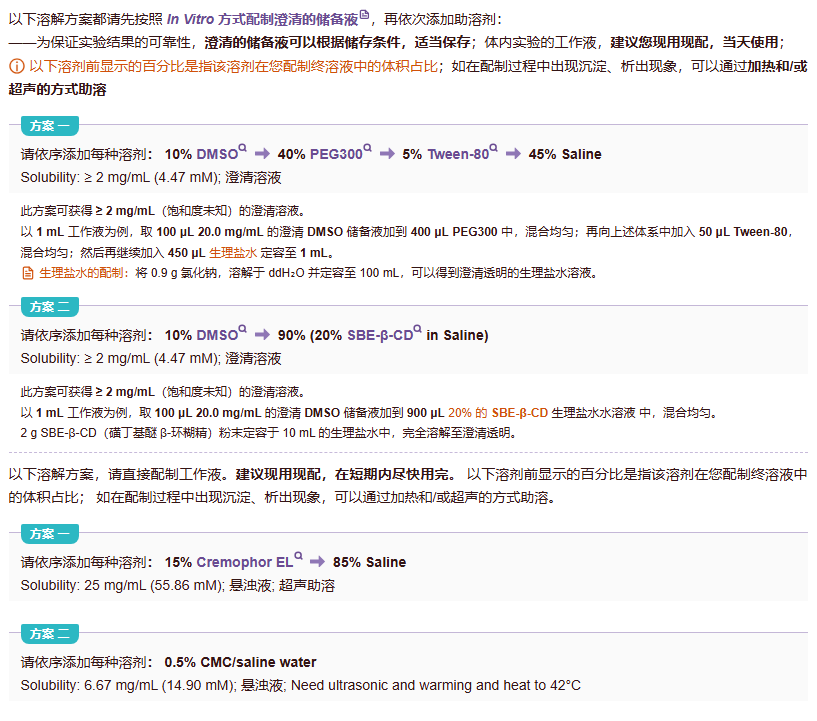Click arrow between Tween-80 and 45% Saline
This screenshot has width=817, height=721.
coord(513,154)
